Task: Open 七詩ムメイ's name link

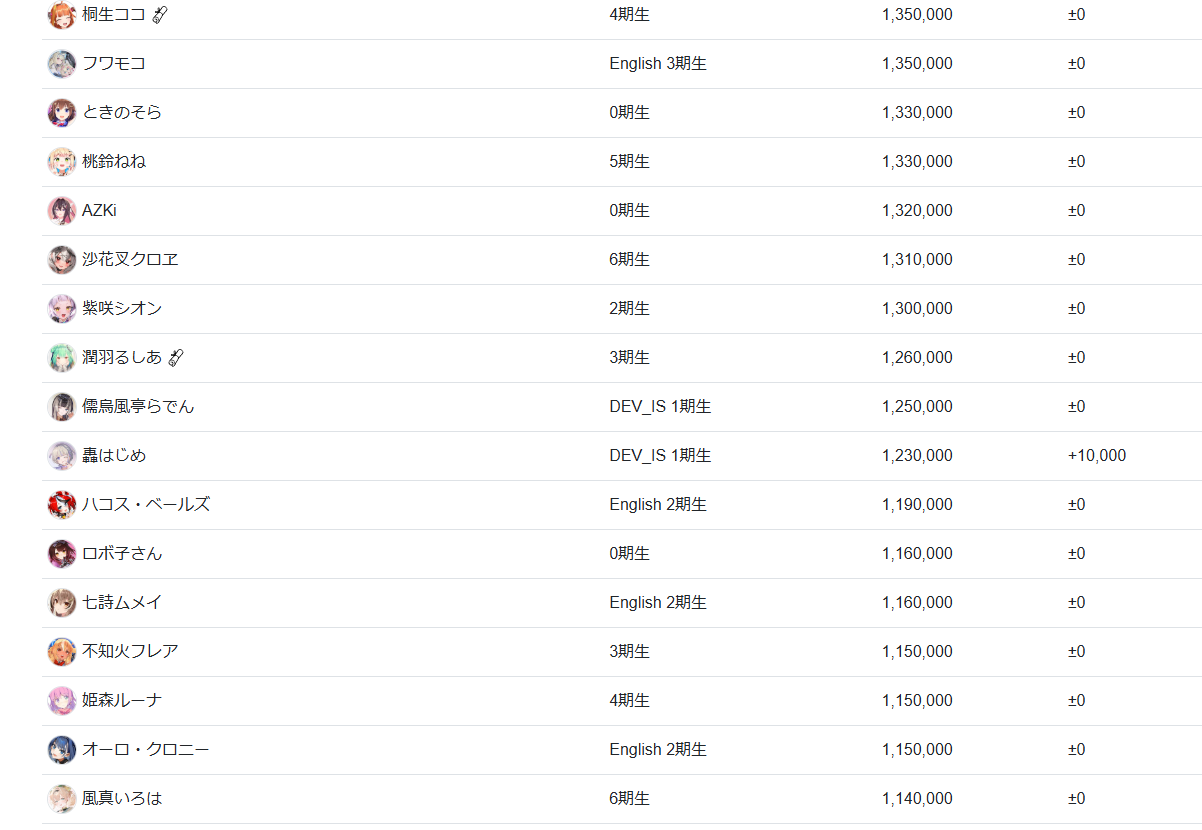Action: click(x=122, y=603)
